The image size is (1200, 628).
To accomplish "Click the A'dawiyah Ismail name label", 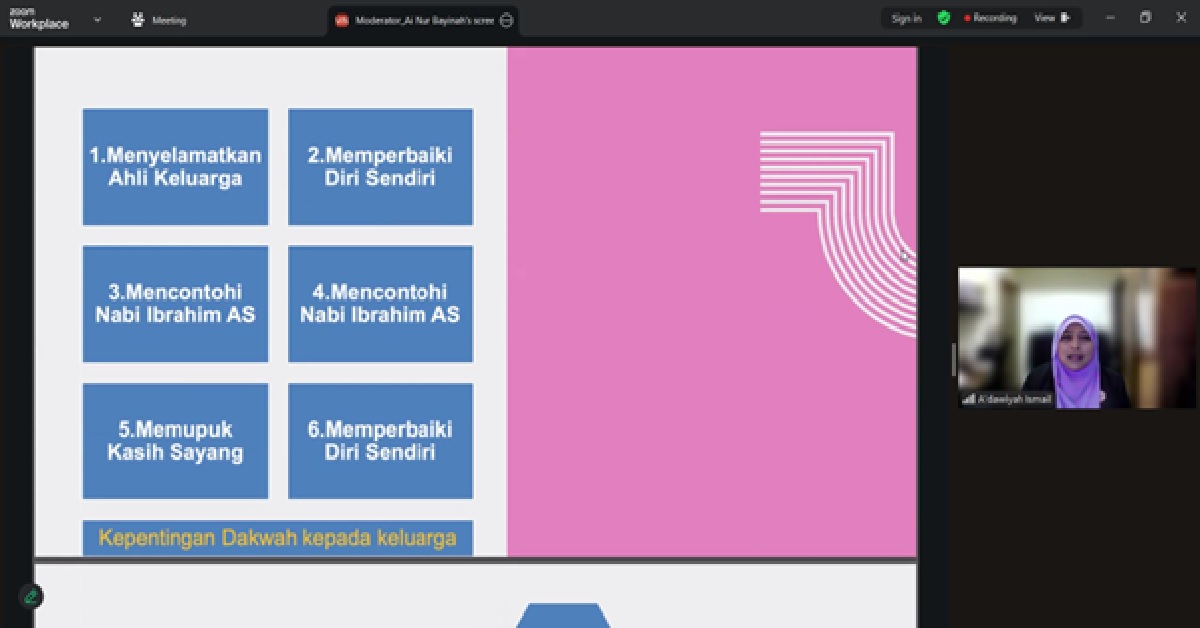I will coord(1014,399).
